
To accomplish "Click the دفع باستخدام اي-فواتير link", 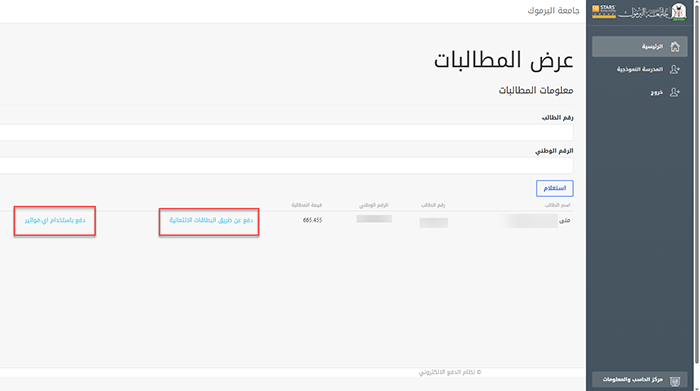I will tap(55, 220).
